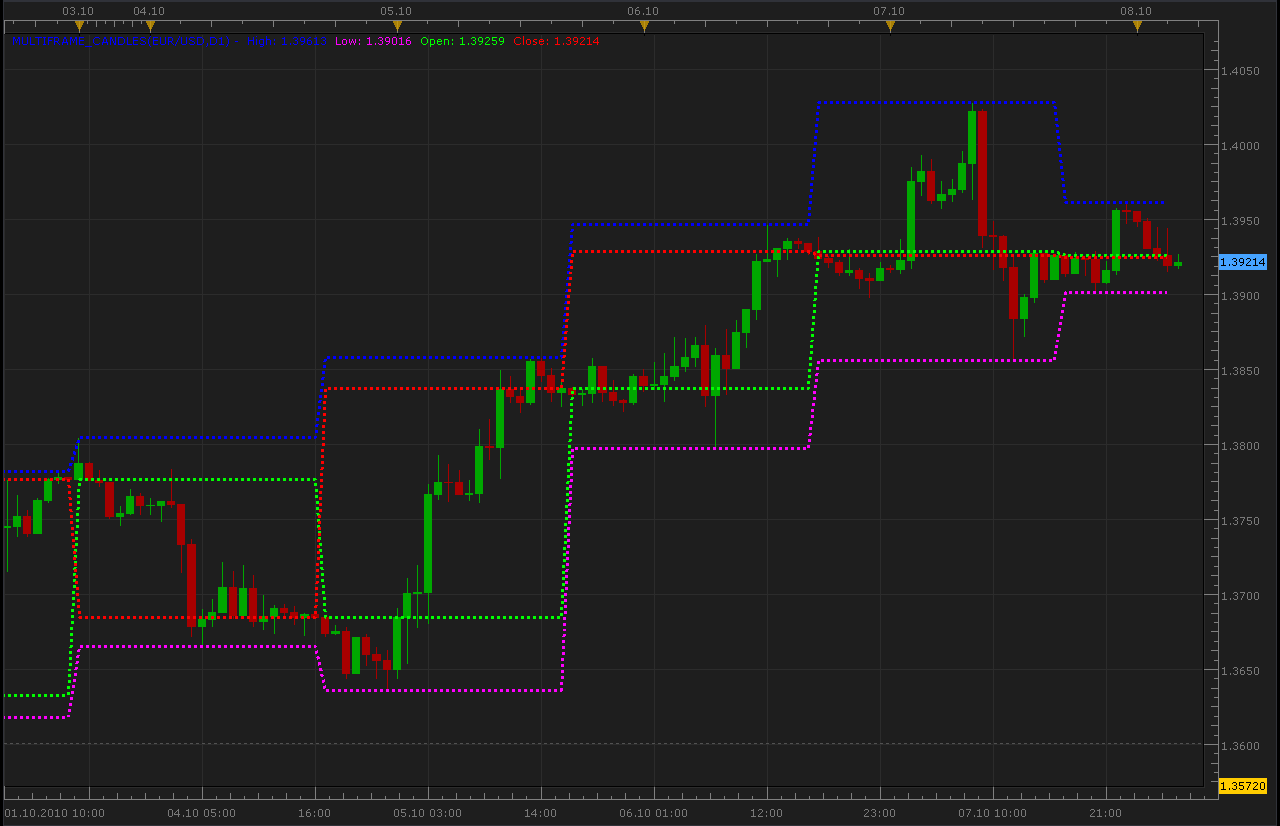Click the 07.10 10:00 time label

click(993, 813)
